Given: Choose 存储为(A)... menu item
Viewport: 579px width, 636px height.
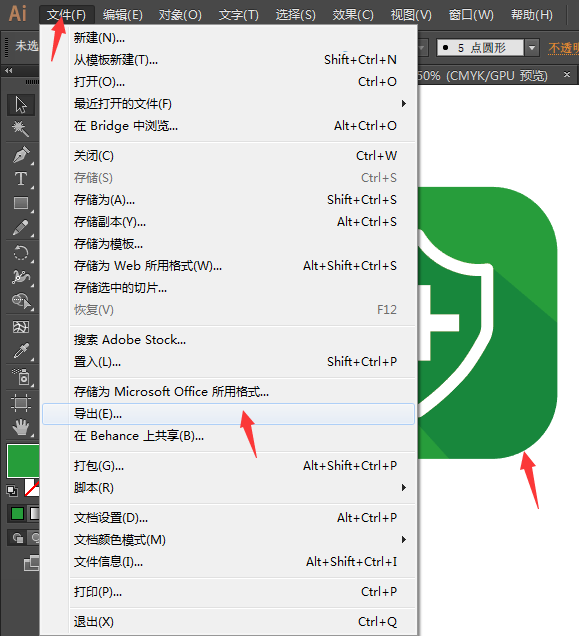Looking at the screenshot, I should (x=228, y=200).
